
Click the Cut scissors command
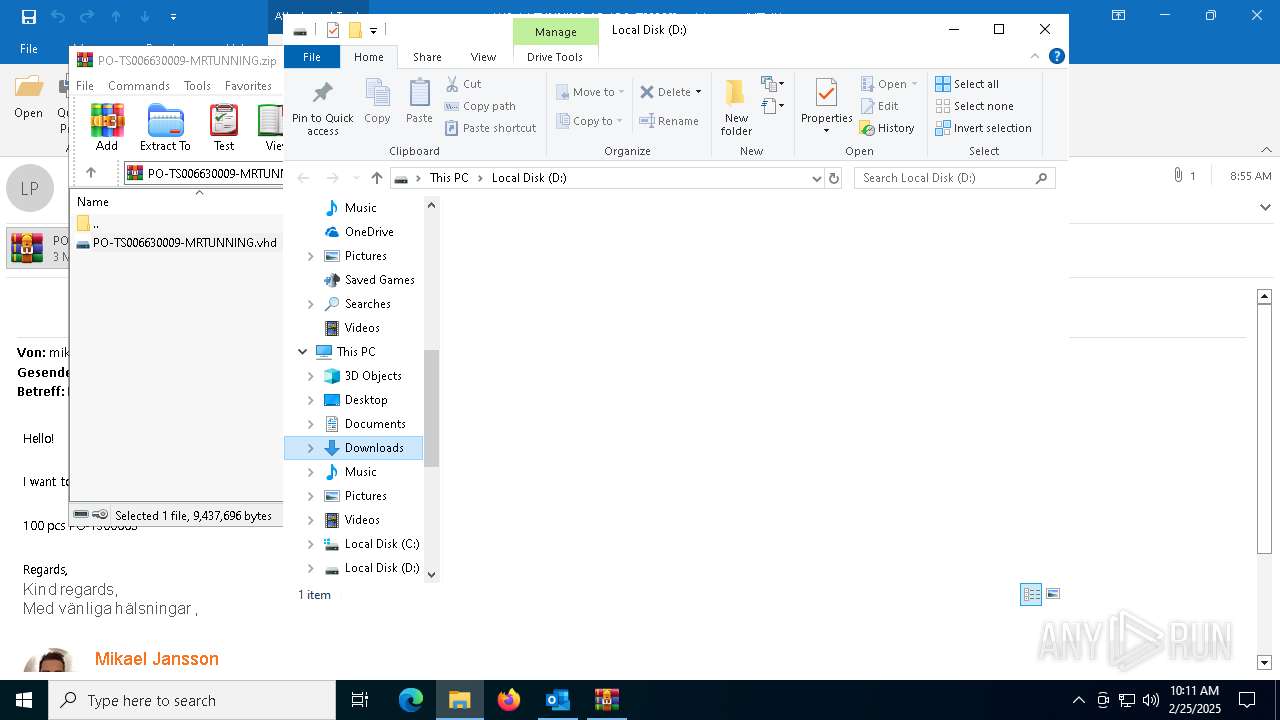[x=463, y=84]
